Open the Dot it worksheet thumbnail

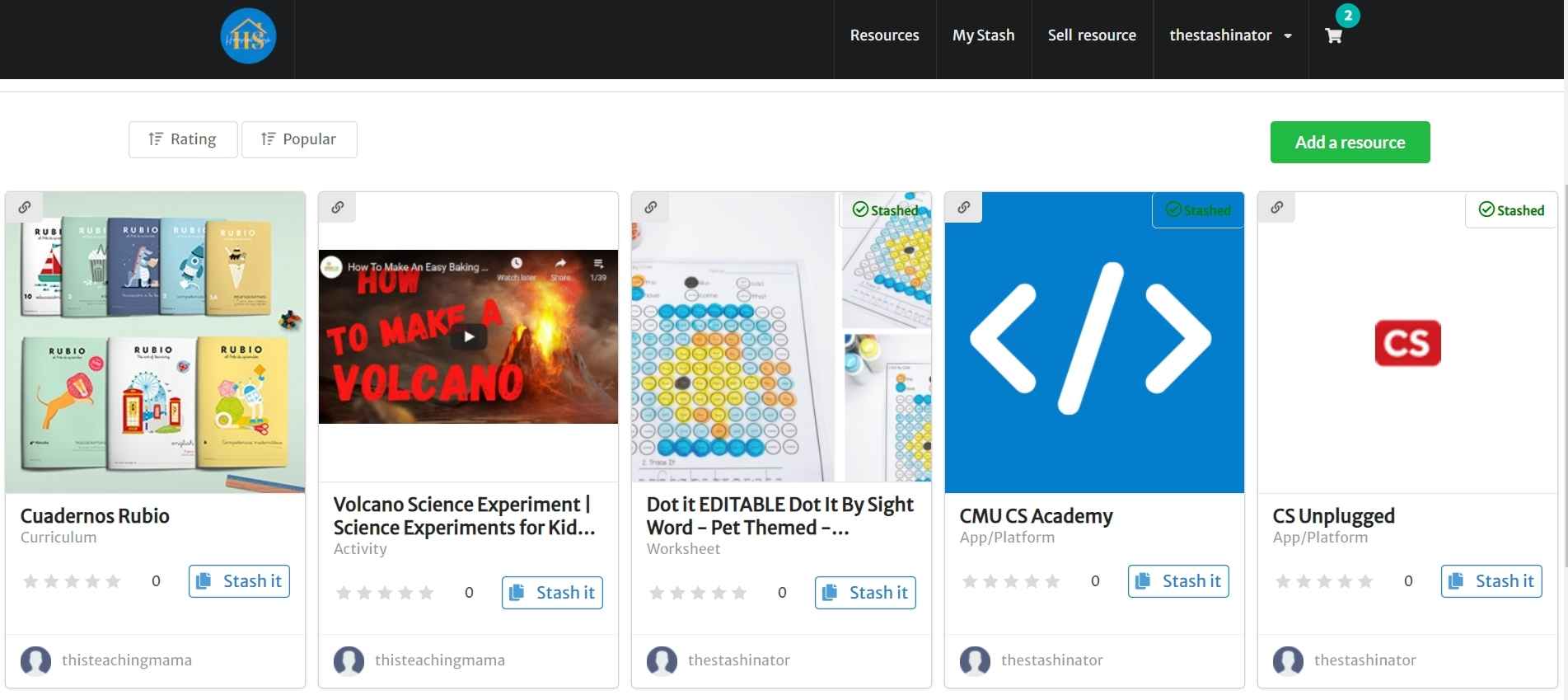pyautogui.click(x=781, y=337)
